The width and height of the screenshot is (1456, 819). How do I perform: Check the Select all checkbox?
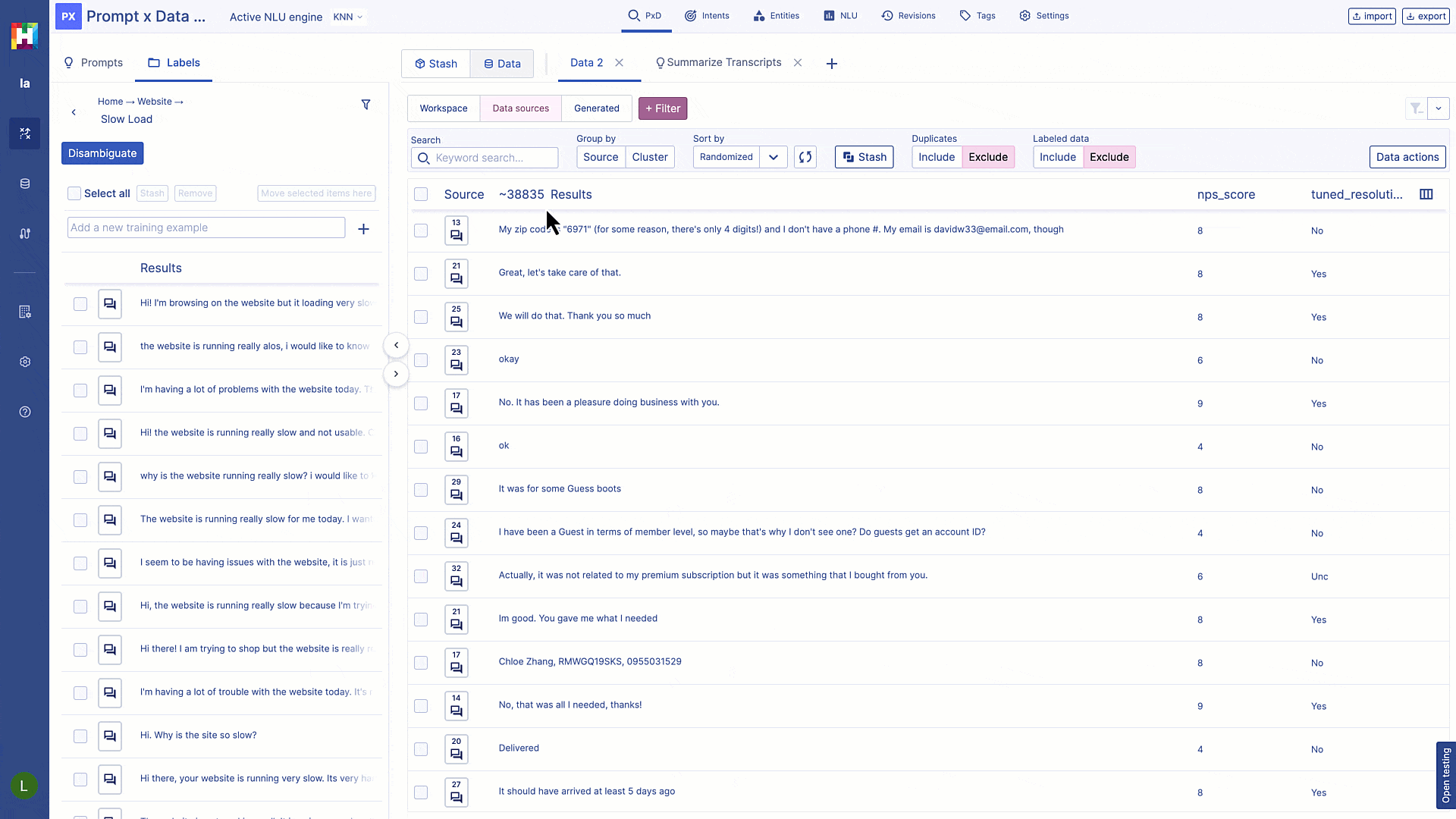point(74,193)
